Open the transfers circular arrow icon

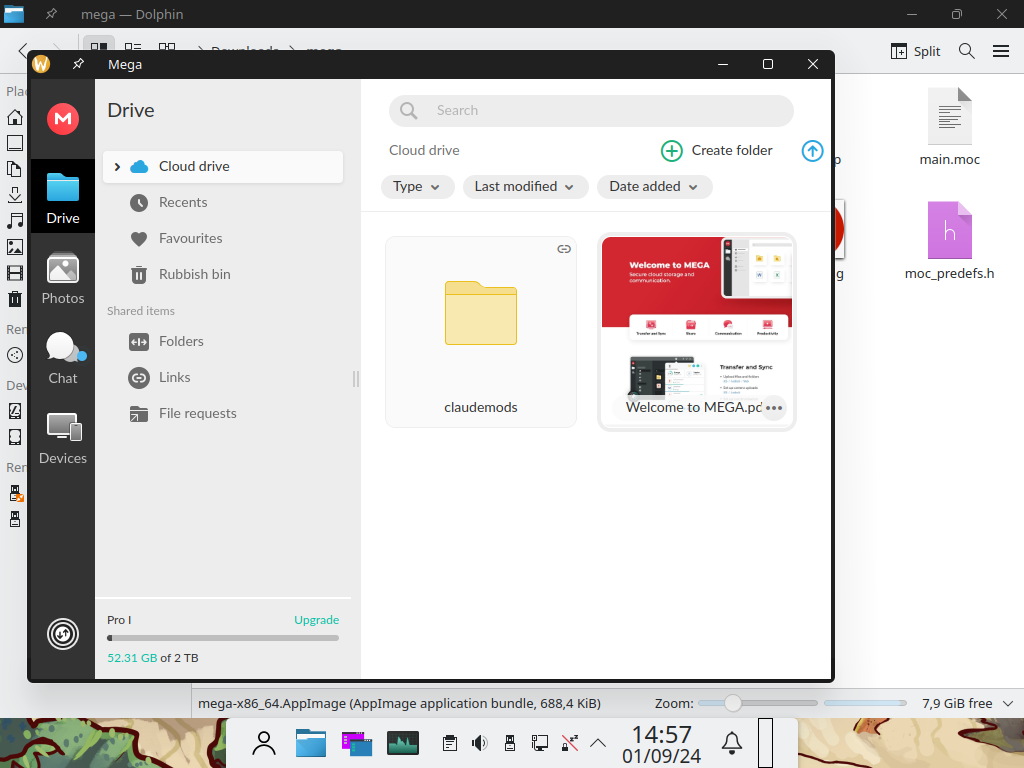63,633
